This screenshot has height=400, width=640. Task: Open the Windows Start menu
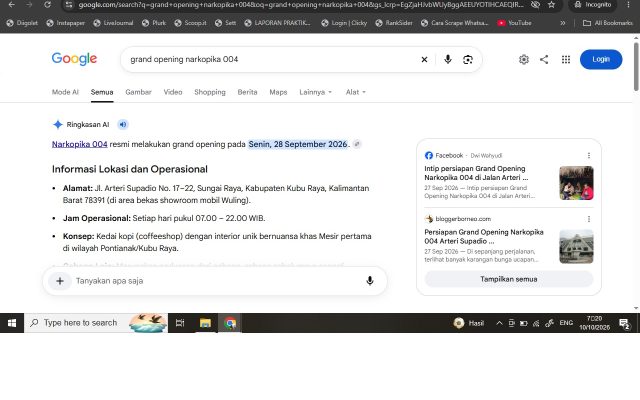pos(12,323)
